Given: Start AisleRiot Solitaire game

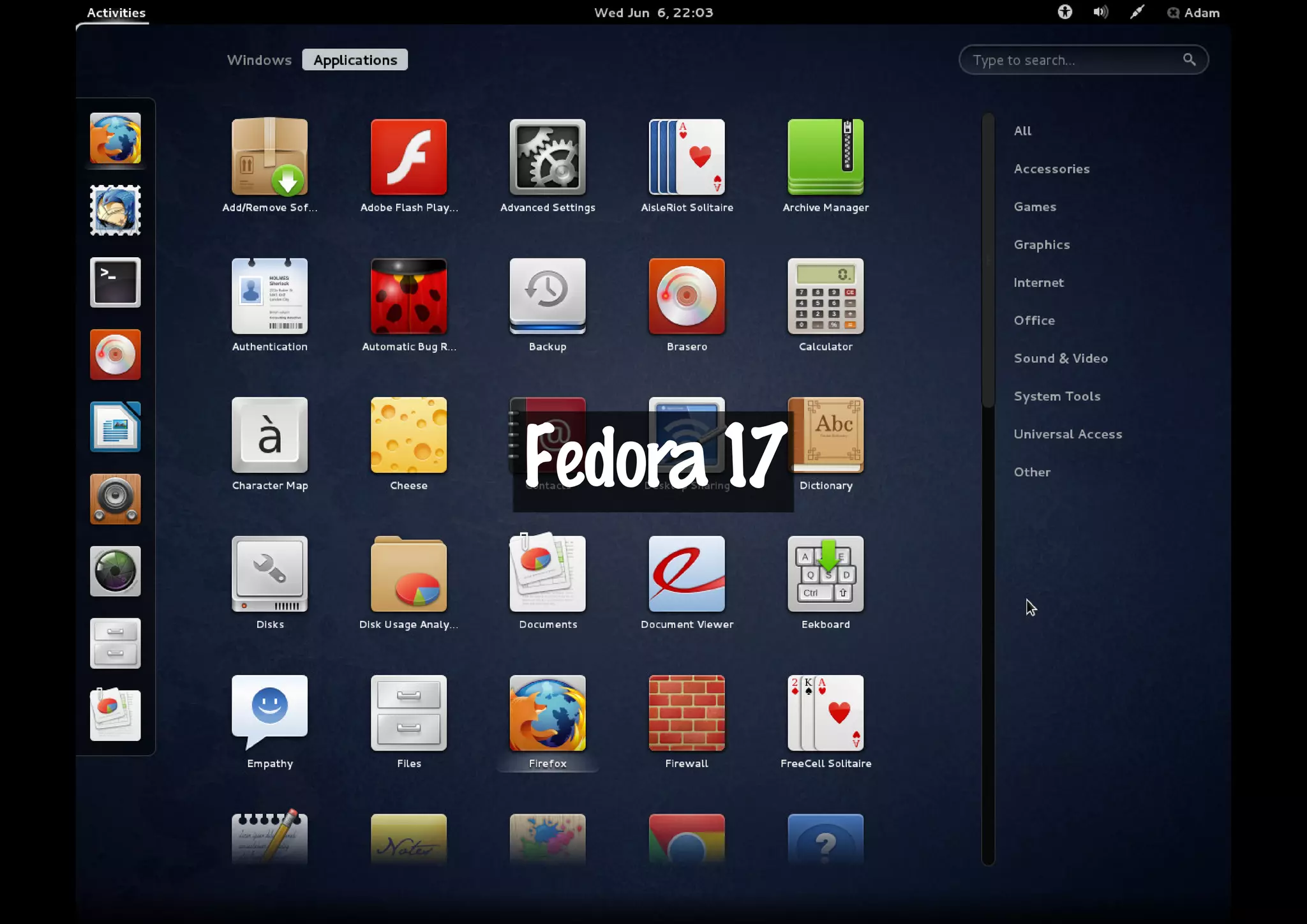Looking at the screenshot, I should coord(687,166).
